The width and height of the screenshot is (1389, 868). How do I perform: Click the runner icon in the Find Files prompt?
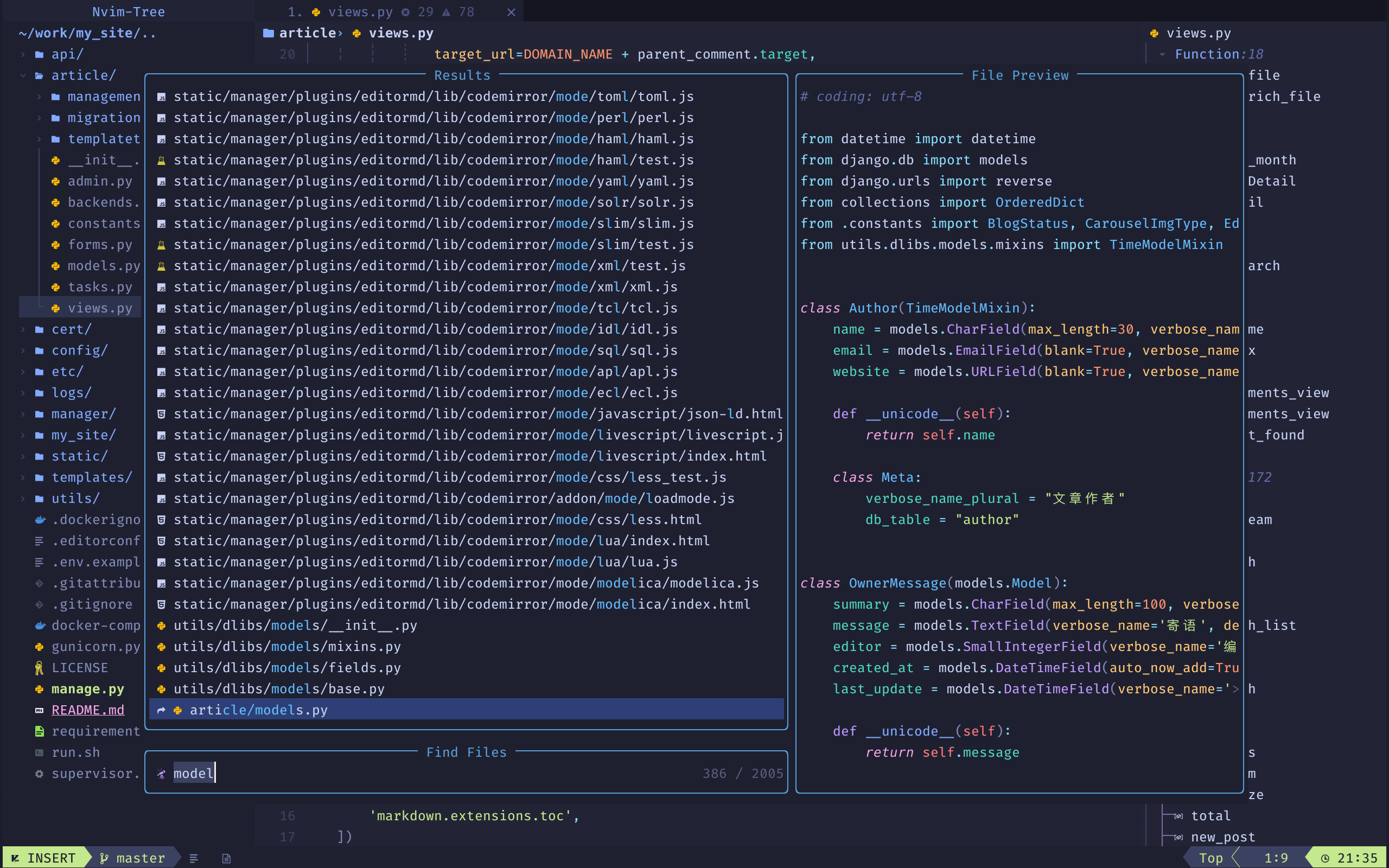161,773
